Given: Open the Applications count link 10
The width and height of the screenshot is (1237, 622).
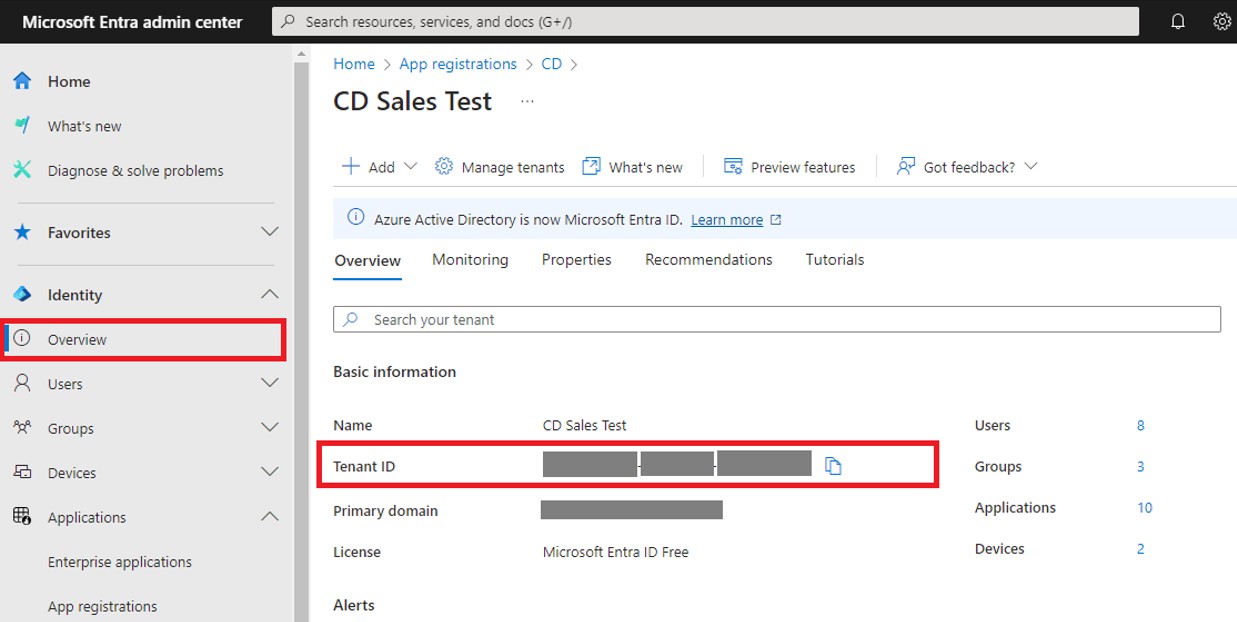Looking at the screenshot, I should (1145, 507).
